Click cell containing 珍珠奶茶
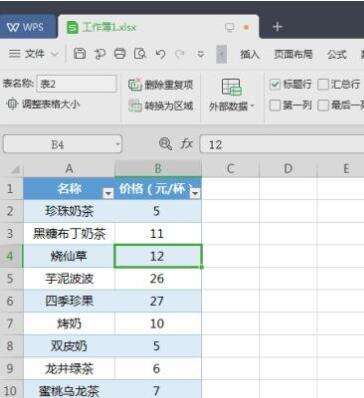 point(69,211)
